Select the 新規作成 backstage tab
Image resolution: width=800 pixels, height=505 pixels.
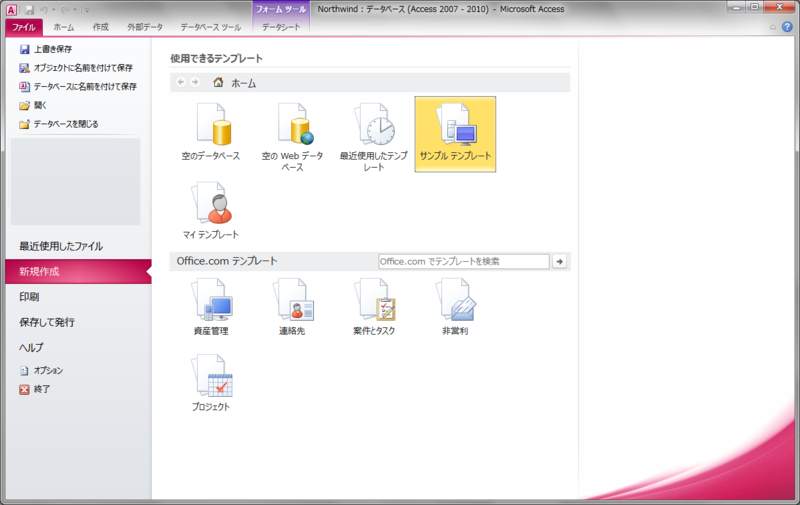(78, 271)
